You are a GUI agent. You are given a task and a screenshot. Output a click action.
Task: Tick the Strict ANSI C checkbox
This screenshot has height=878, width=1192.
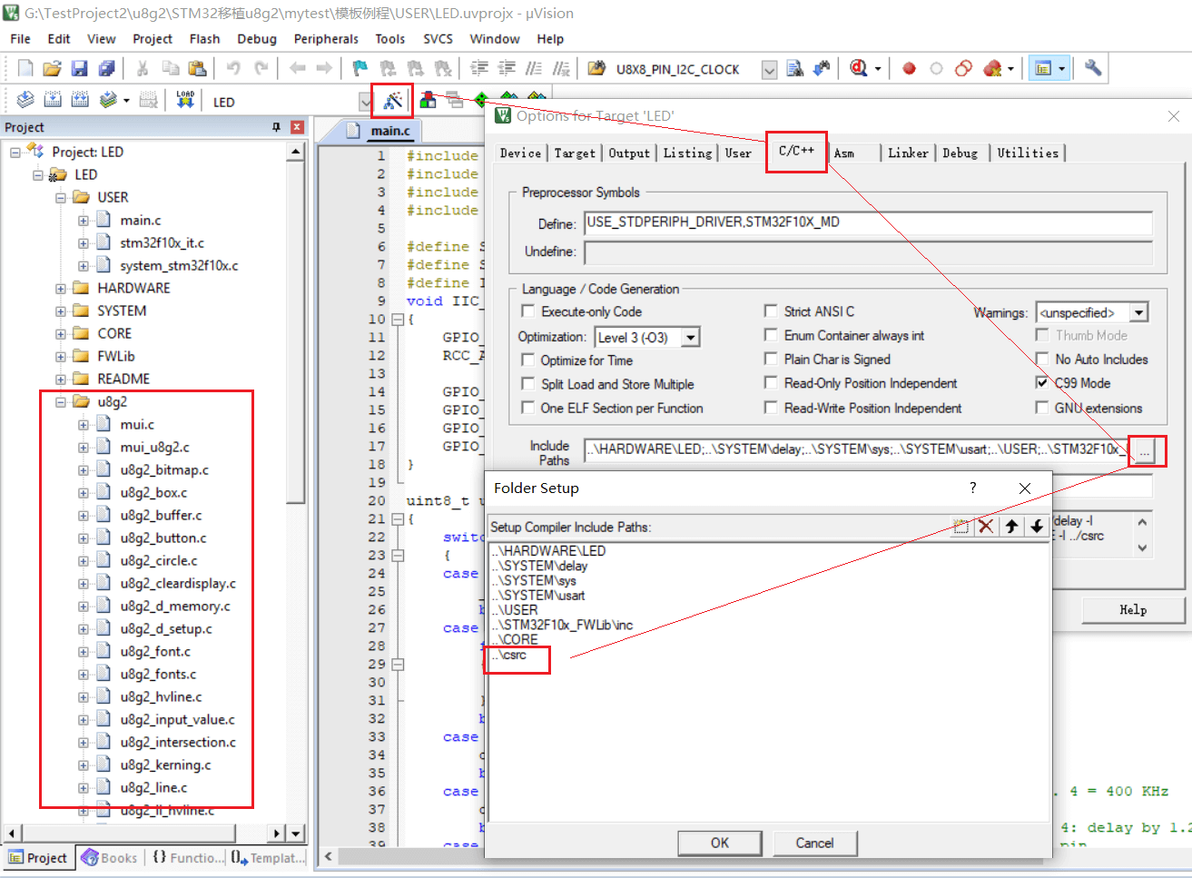coord(771,311)
